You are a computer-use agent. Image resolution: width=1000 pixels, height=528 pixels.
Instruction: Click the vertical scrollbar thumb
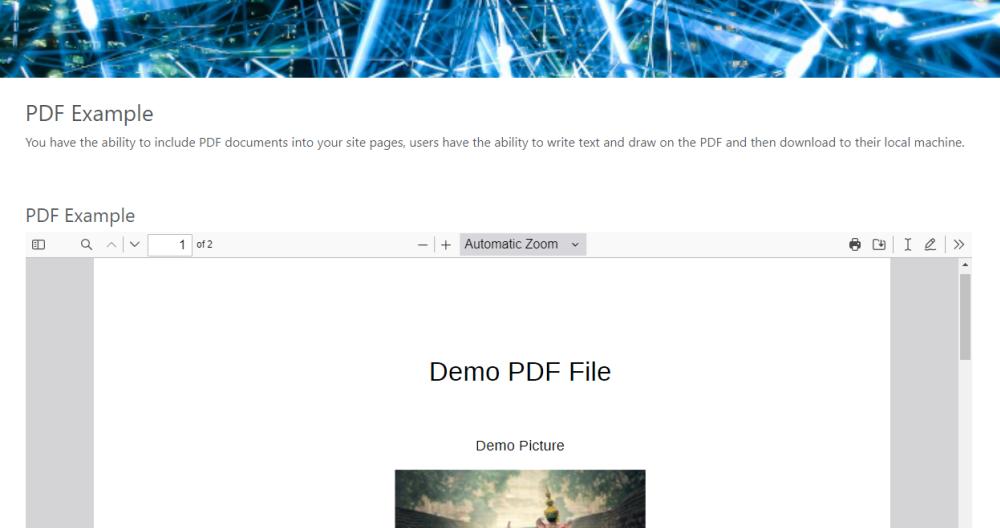(x=965, y=317)
